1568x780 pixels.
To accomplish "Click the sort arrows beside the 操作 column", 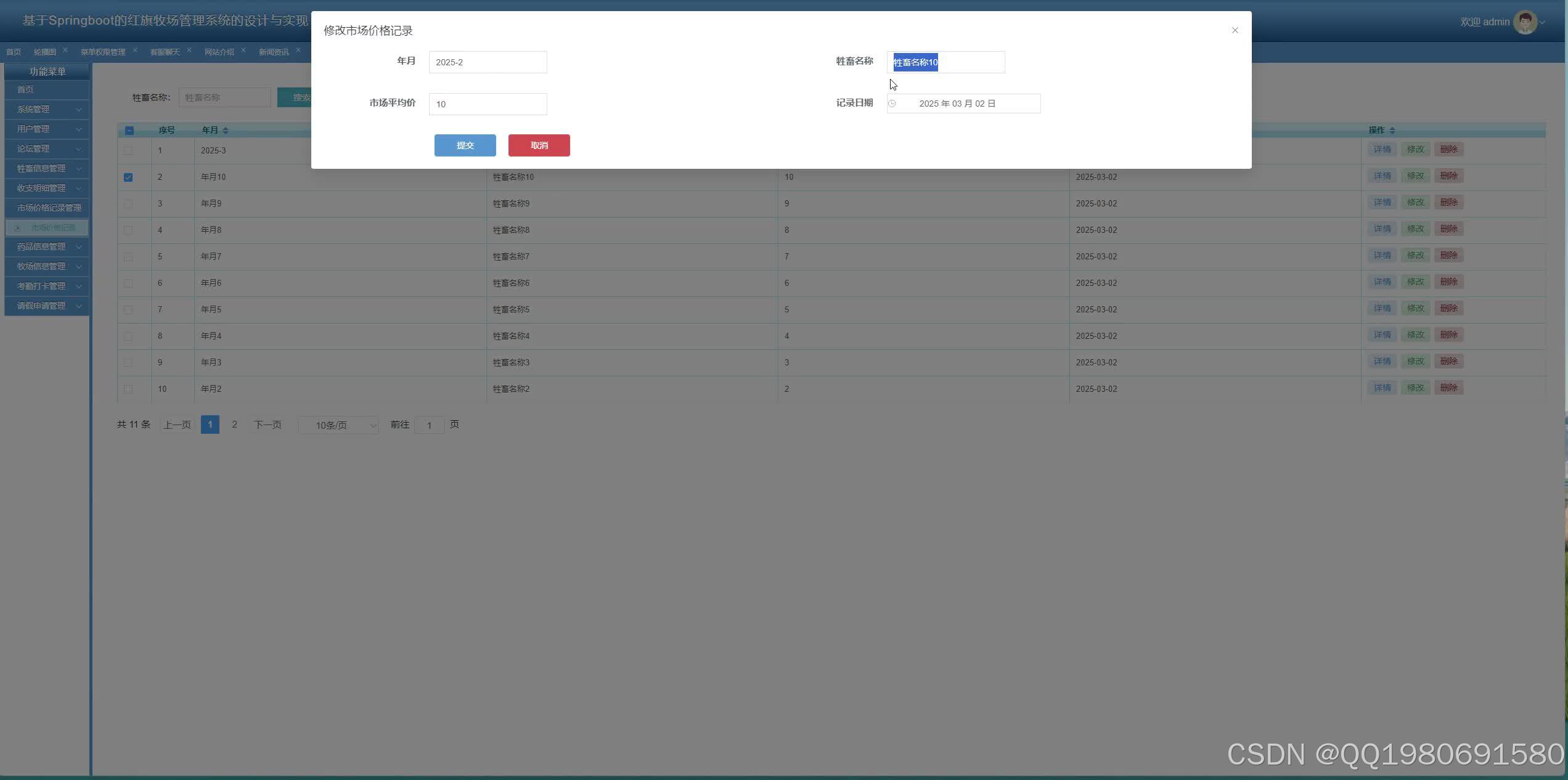I will click(1392, 131).
